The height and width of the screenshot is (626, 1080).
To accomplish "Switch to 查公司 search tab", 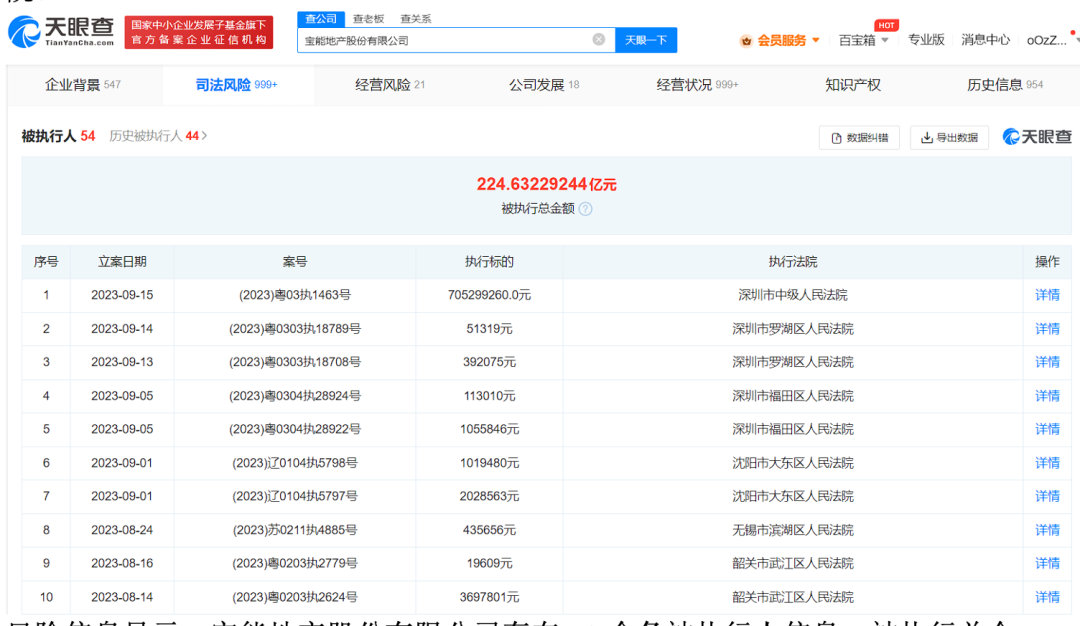I will 321,19.
